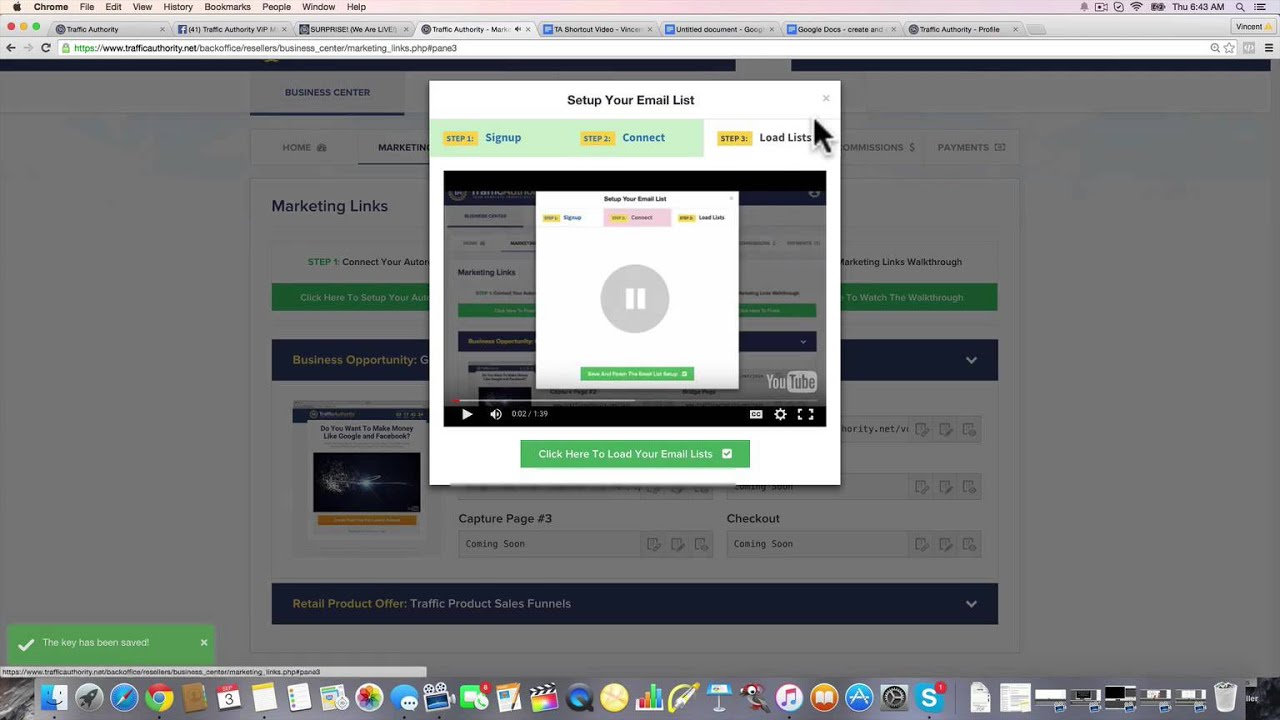This screenshot has height=720, width=1280.
Task: Open iTunes from the Dock
Action: point(789,697)
